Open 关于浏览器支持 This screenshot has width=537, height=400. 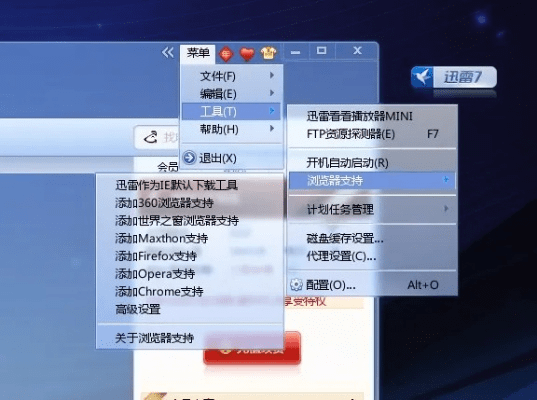coord(190,338)
